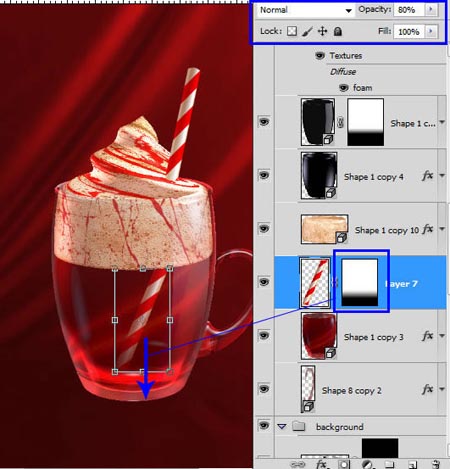
Task: Click the lock all padlock icon
Action: click(x=338, y=31)
